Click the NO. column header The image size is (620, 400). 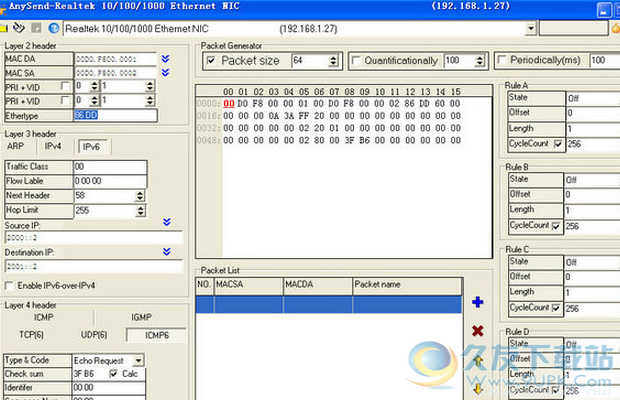pyautogui.click(x=204, y=285)
